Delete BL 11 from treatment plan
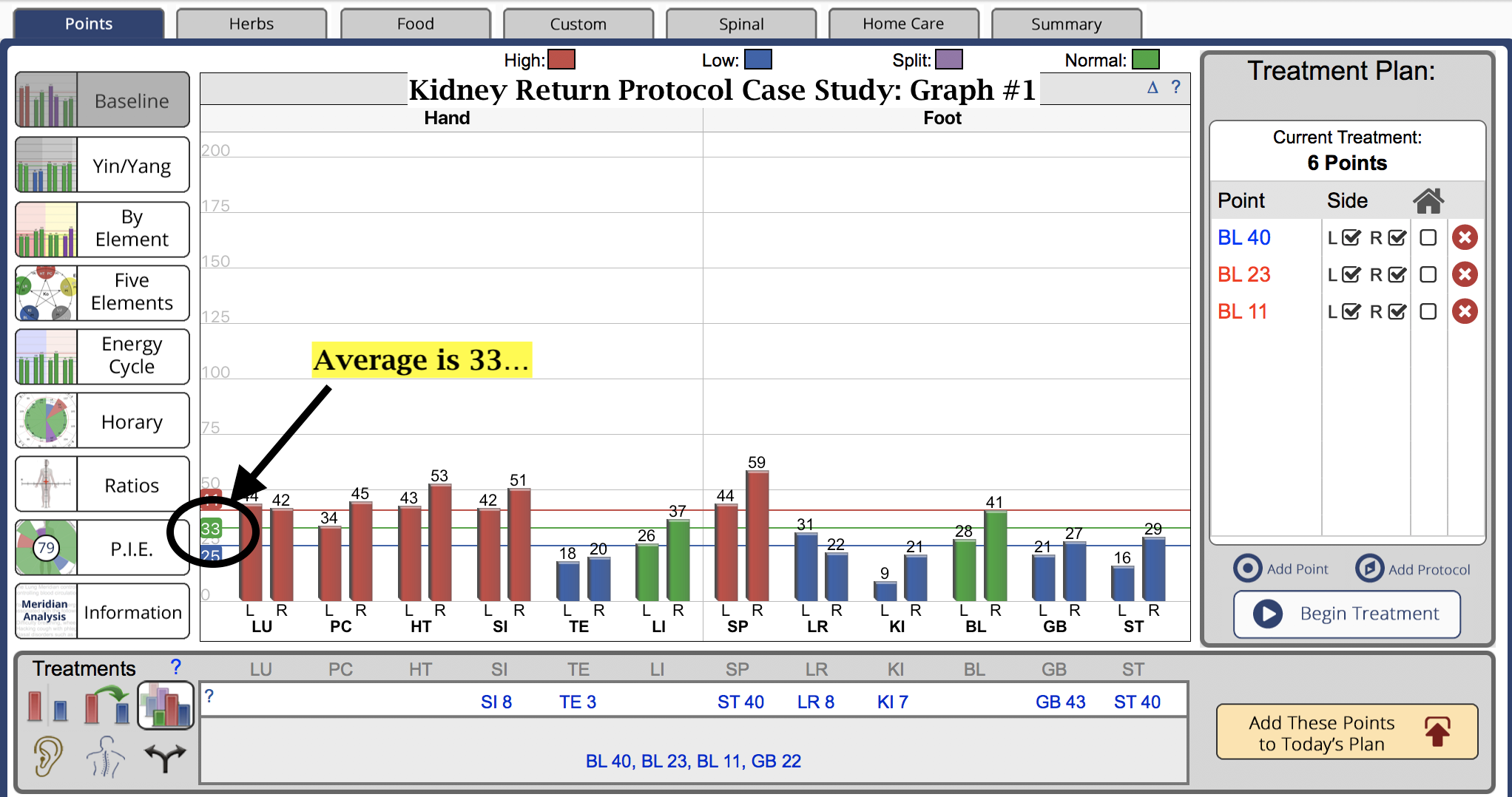Viewport: 1512px width, 797px height. pos(1465,311)
